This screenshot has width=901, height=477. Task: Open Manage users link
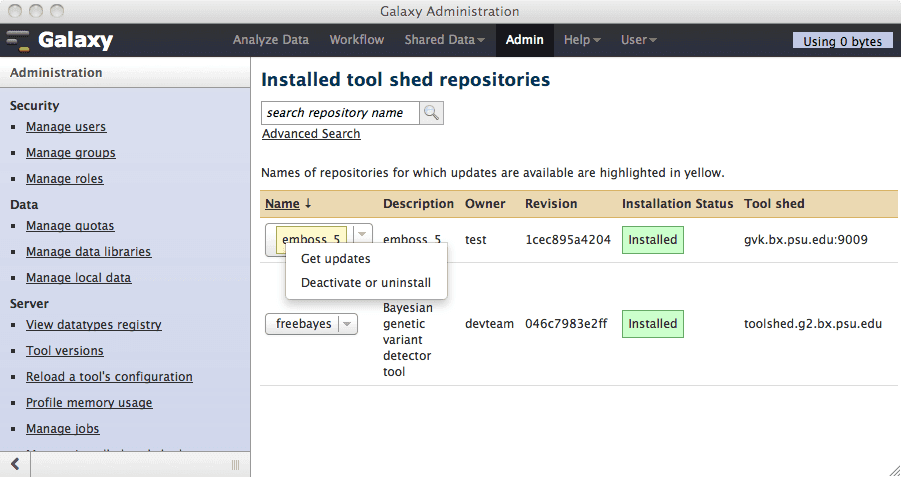[66, 127]
